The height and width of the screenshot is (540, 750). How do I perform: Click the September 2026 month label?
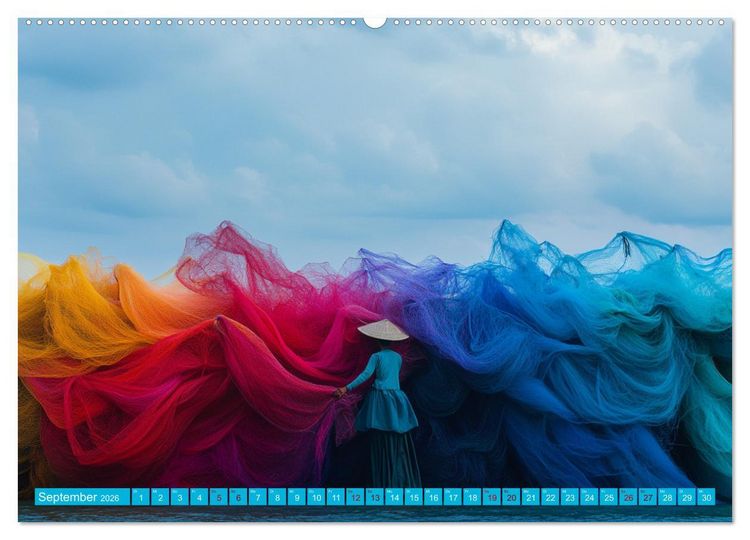pyautogui.click(x=82, y=497)
